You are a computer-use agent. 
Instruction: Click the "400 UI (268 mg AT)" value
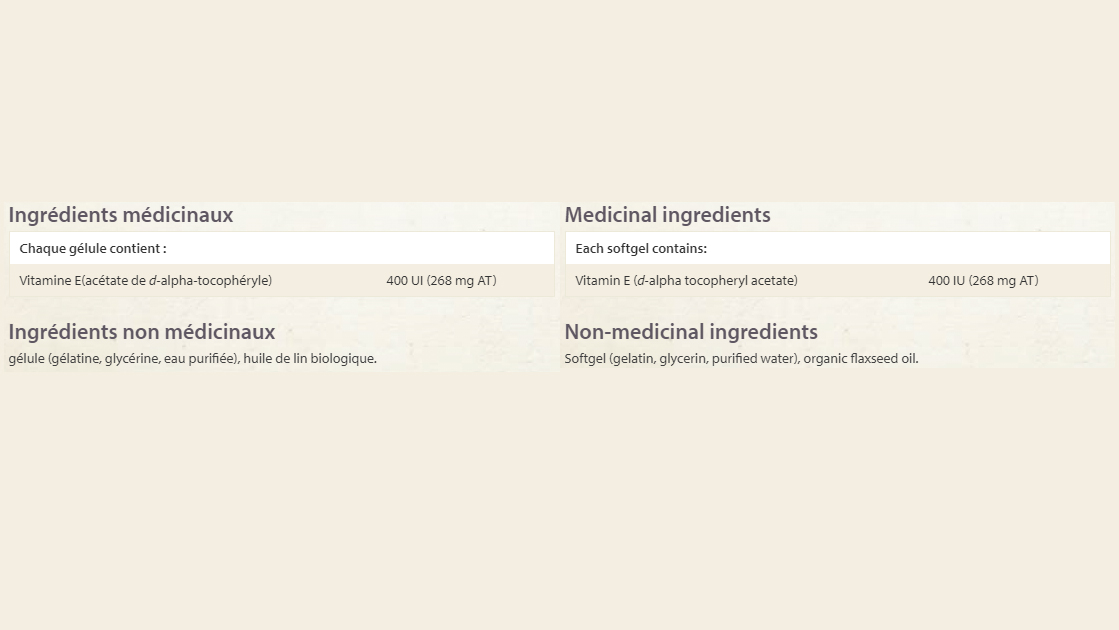pyautogui.click(x=441, y=281)
